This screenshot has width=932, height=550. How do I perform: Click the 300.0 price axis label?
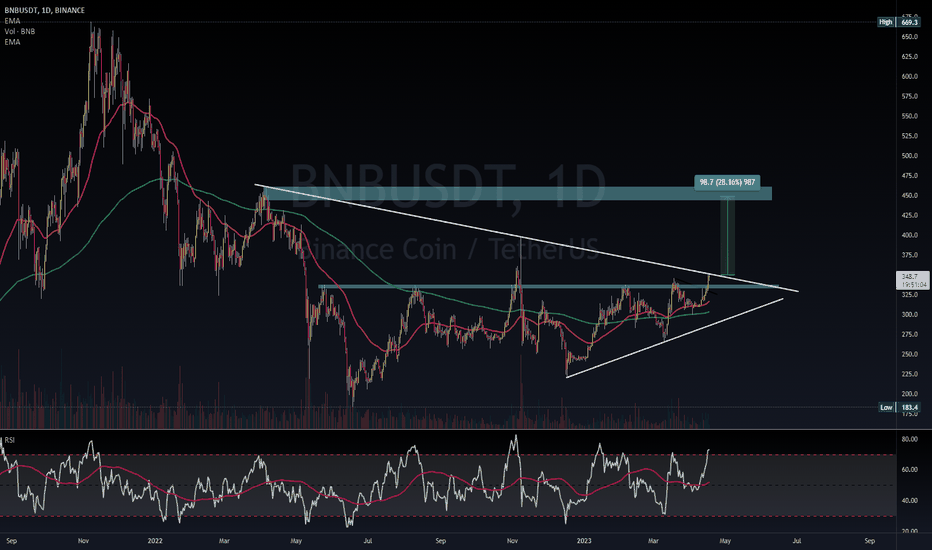(x=909, y=315)
